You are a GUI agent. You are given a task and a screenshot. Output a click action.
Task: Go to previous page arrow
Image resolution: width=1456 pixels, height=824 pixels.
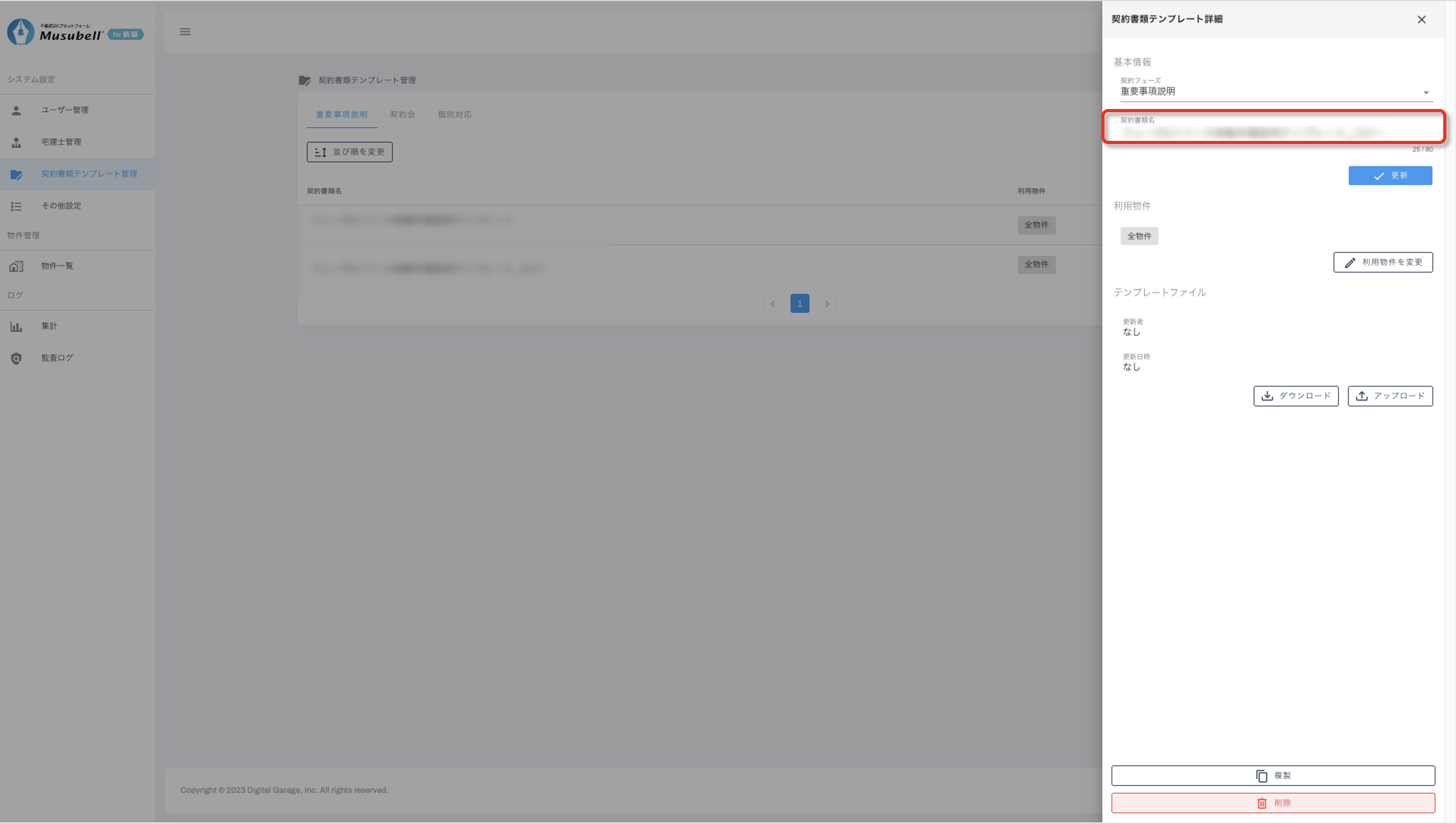tap(772, 304)
